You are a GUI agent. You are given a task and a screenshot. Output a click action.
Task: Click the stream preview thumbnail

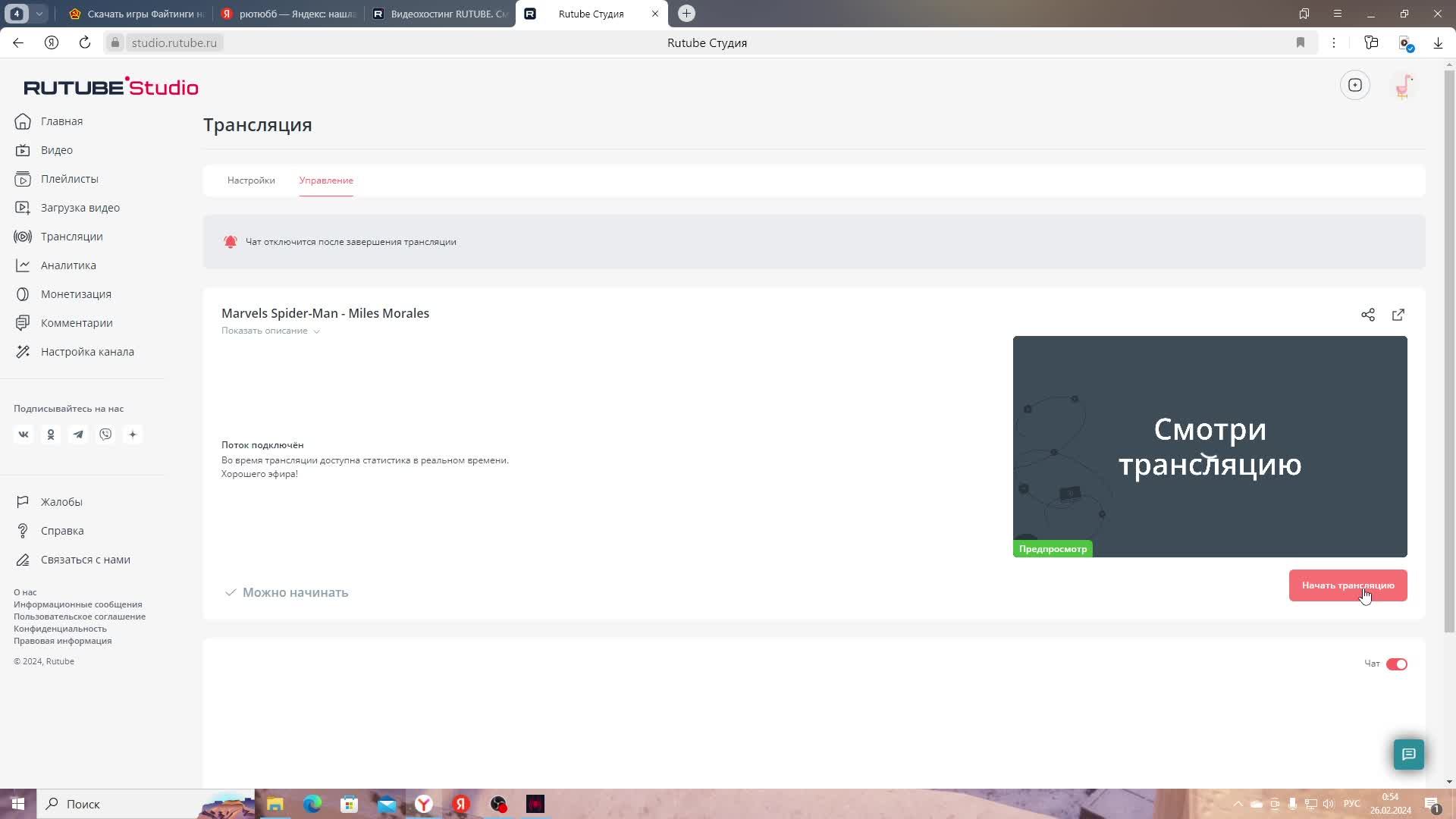(x=1210, y=447)
